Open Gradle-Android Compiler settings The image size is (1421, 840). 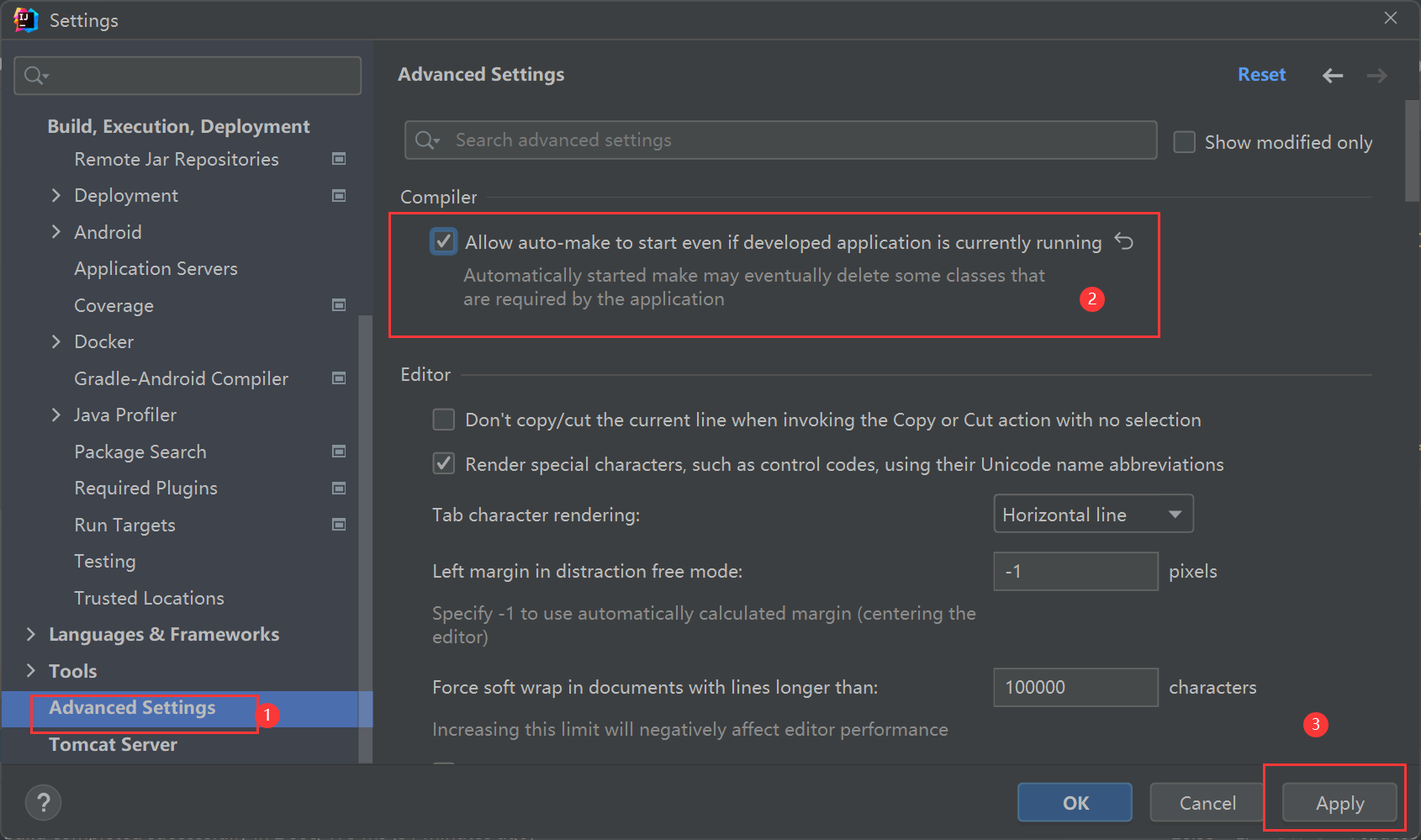[x=181, y=378]
